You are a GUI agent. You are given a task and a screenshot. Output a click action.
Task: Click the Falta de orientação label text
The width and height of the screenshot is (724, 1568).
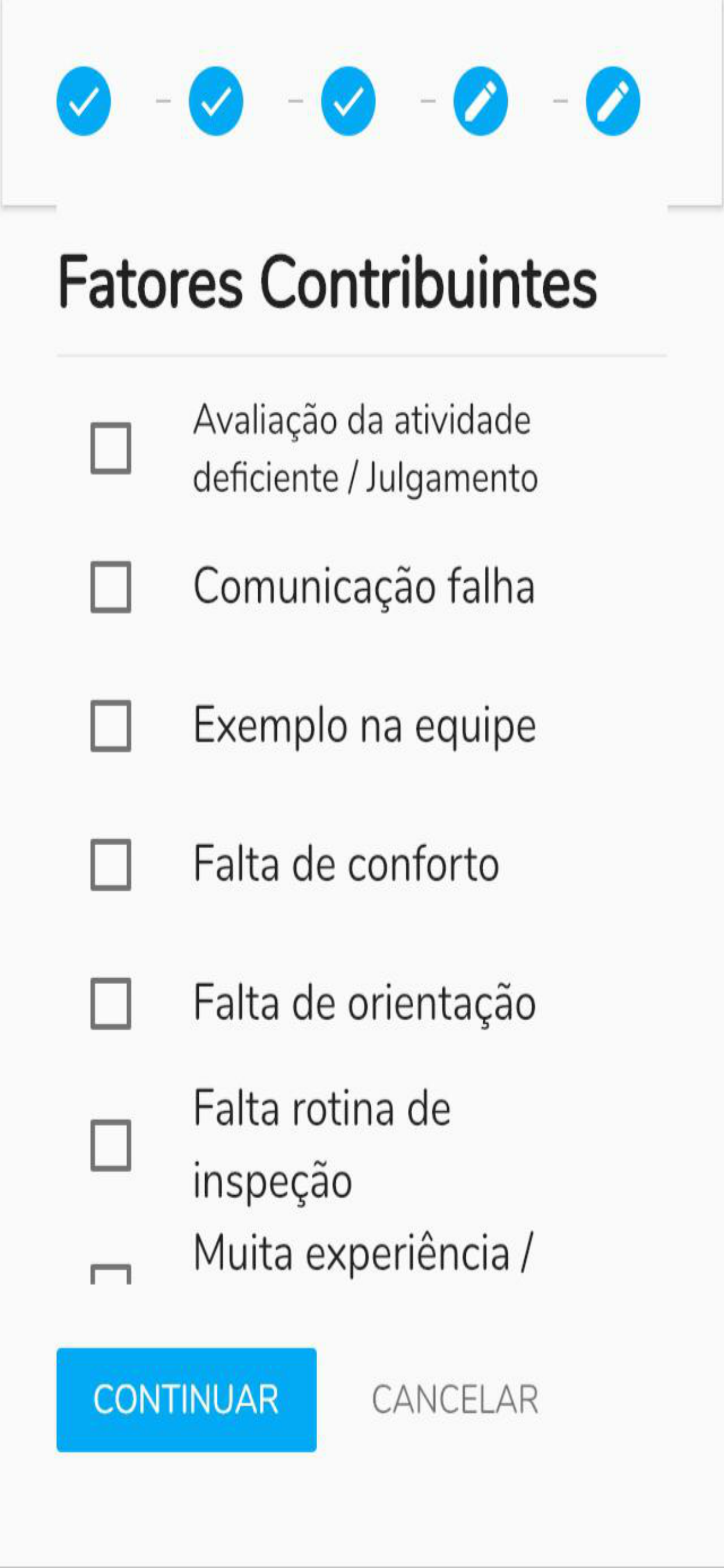pyautogui.click(x=364, y=1005)
